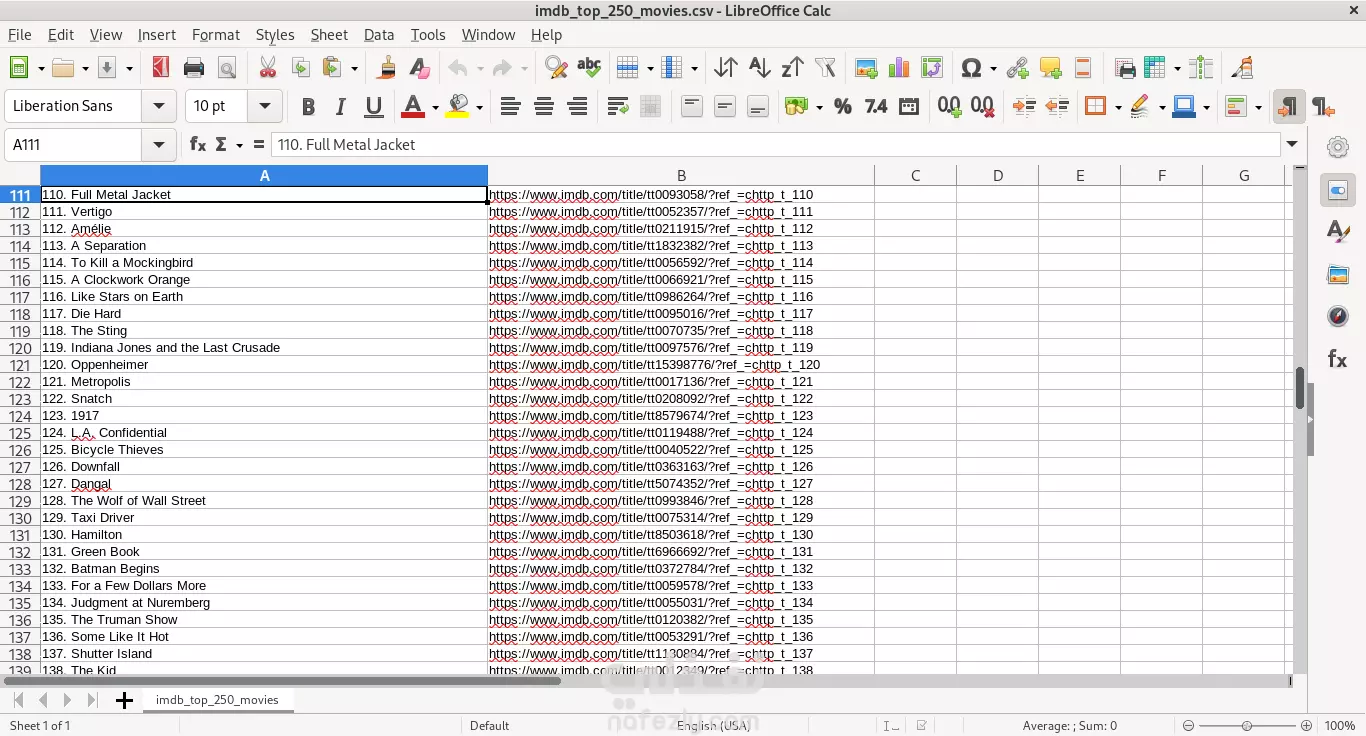
Task: Open Special Character dropdown arrow
Action: 993,69
